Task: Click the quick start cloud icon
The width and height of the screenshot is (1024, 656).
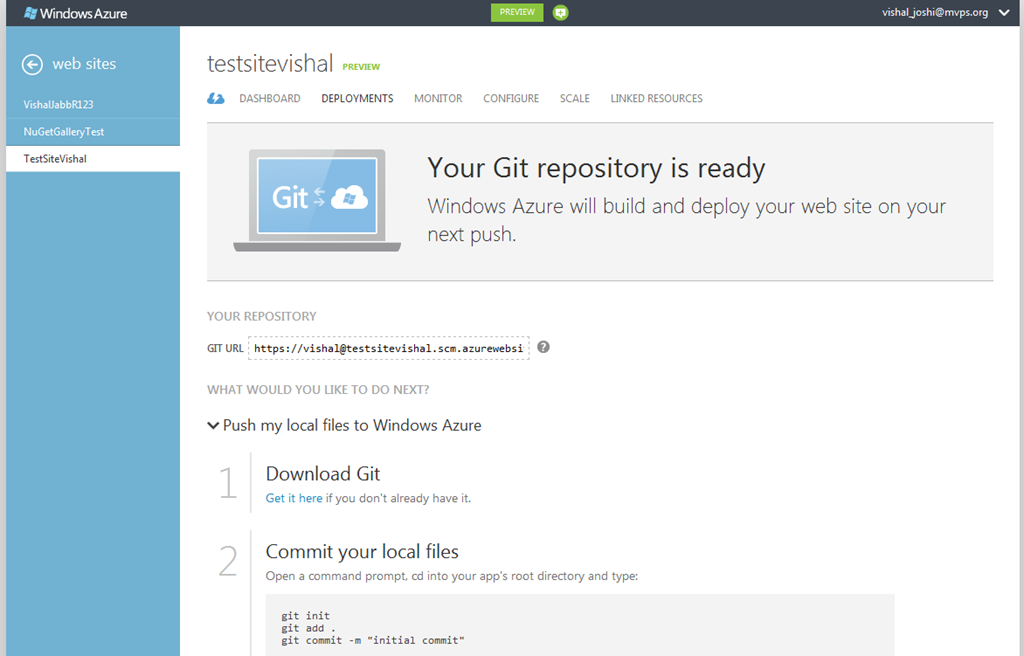Action: 216,99
